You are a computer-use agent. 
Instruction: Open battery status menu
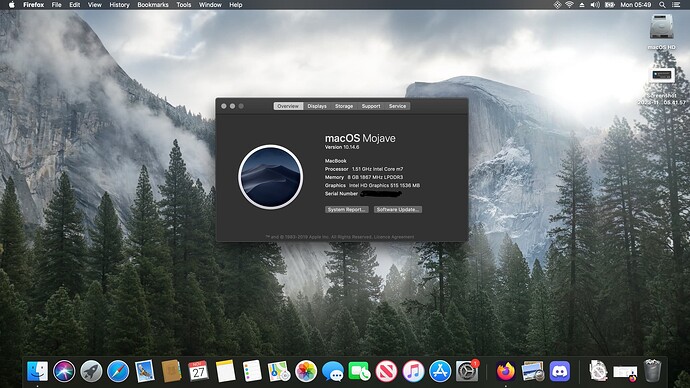[x=609, y=5]
